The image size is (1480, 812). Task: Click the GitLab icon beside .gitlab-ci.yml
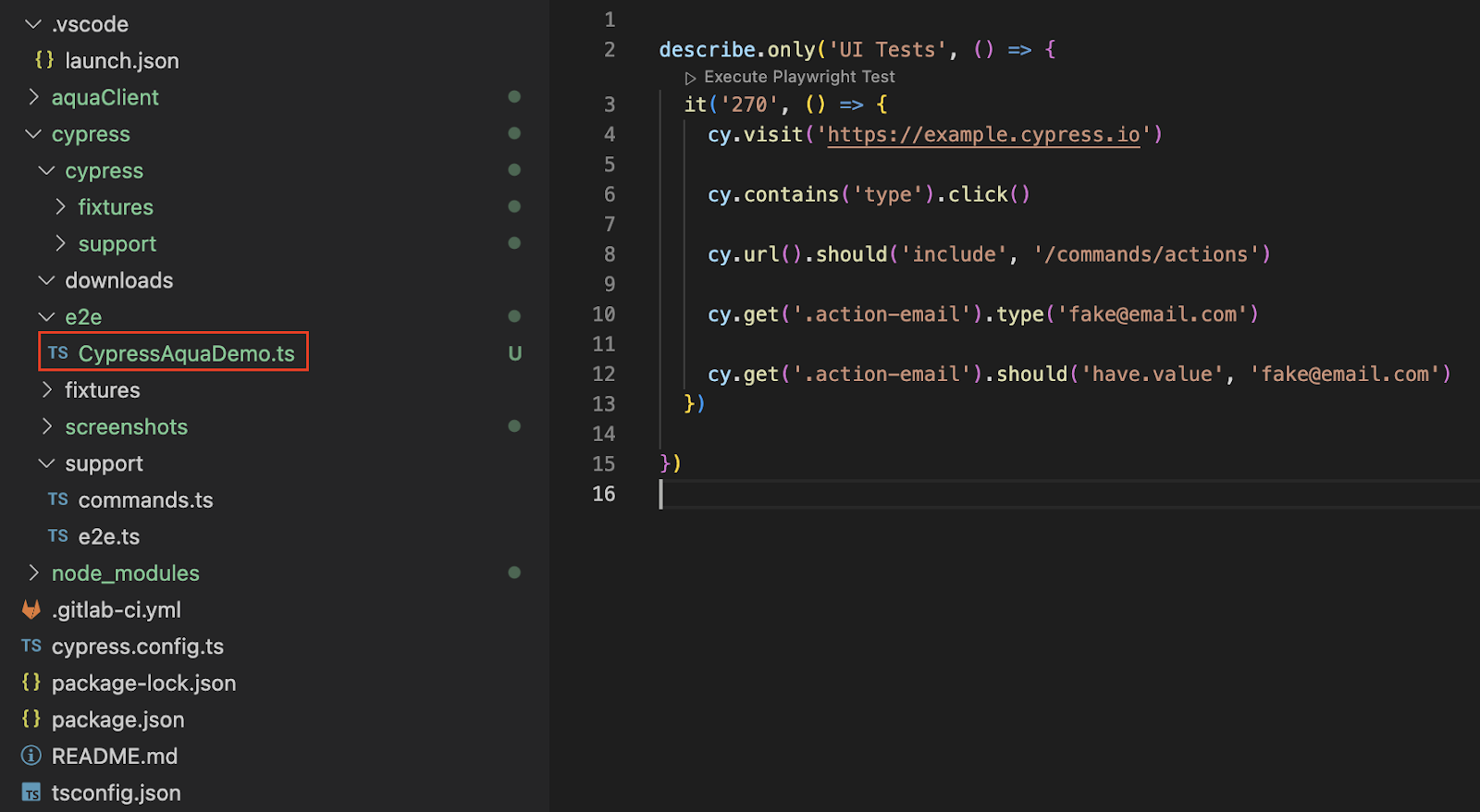31,609
